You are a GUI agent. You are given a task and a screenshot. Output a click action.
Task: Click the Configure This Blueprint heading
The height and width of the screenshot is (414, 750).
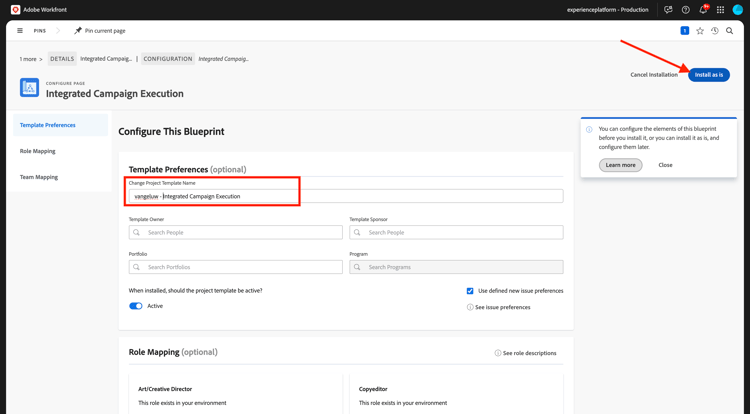(x=171, y=131)
